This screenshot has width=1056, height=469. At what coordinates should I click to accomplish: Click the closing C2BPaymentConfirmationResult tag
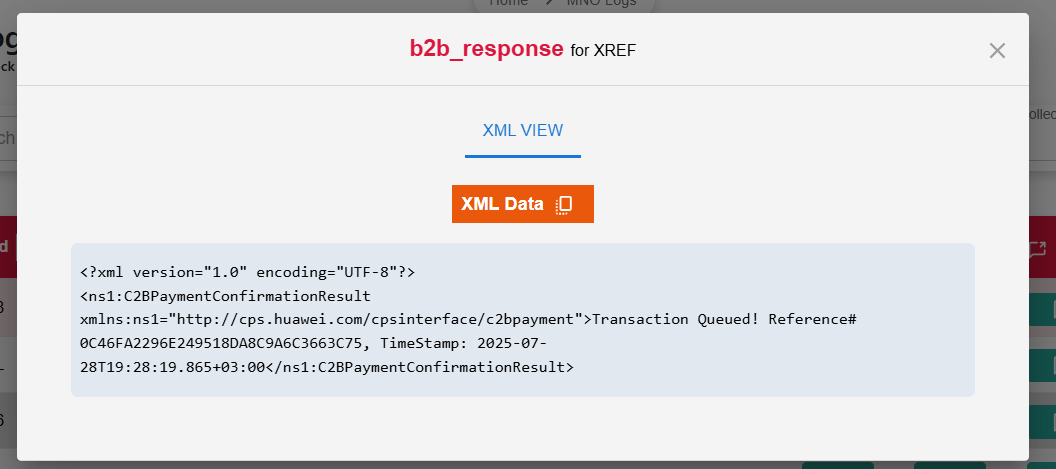[x=420, y=367]
